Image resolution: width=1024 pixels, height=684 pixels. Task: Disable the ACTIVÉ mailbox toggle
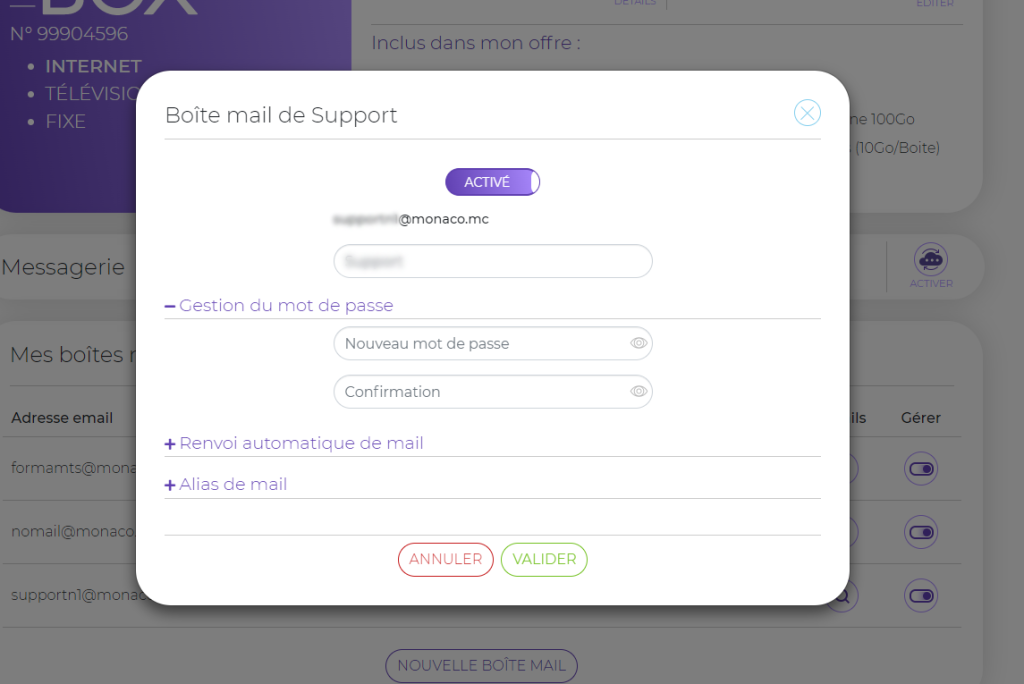coord(492,181)
